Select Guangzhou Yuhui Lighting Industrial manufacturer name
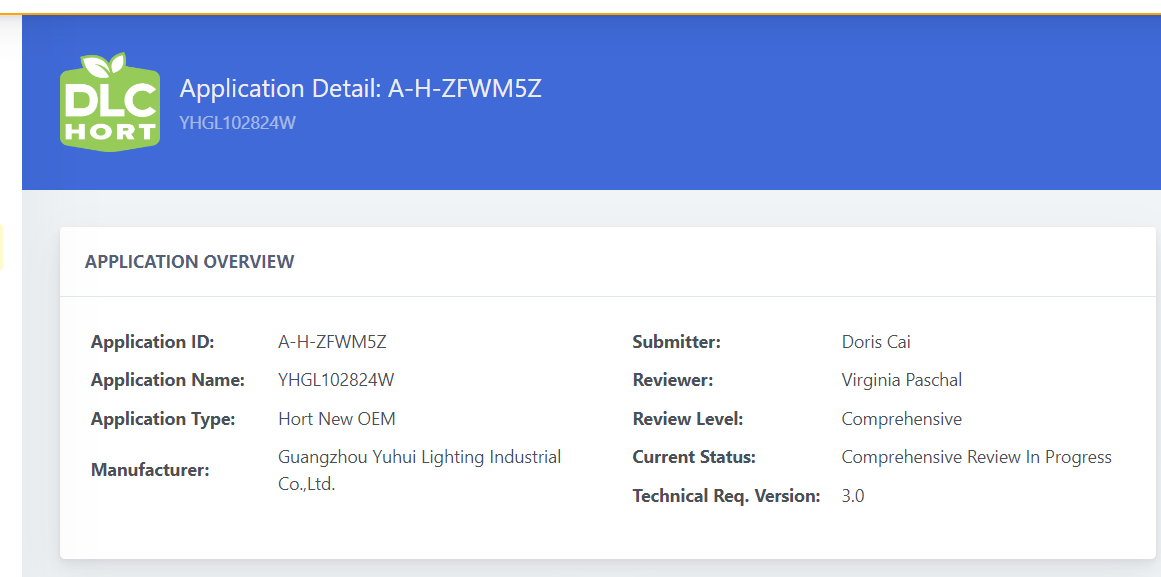This screenshot has width=1161, height=577. 419,457
